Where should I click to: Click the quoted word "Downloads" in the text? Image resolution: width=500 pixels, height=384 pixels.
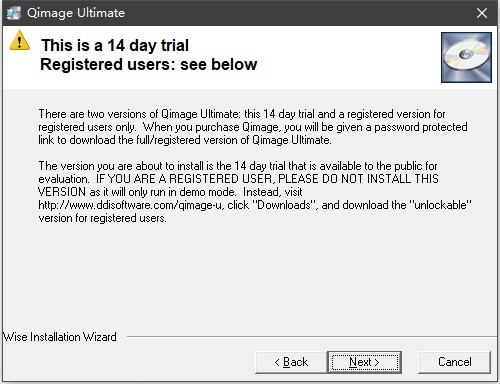point(284,205)
